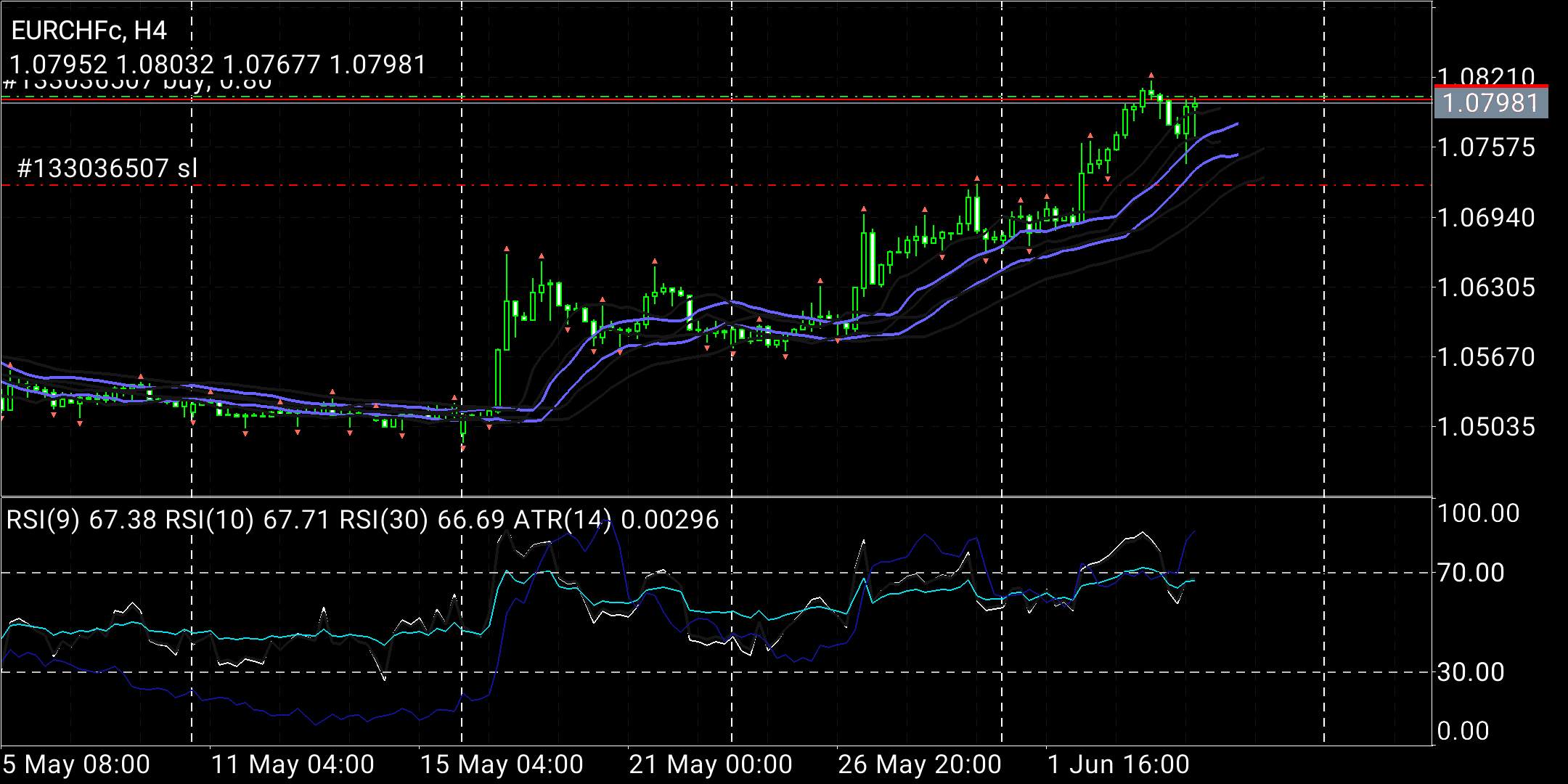The width and height of the screenshot is (1568, 784).
Task: Select the OHLC values line under title
Action: (x=218, y=65)
